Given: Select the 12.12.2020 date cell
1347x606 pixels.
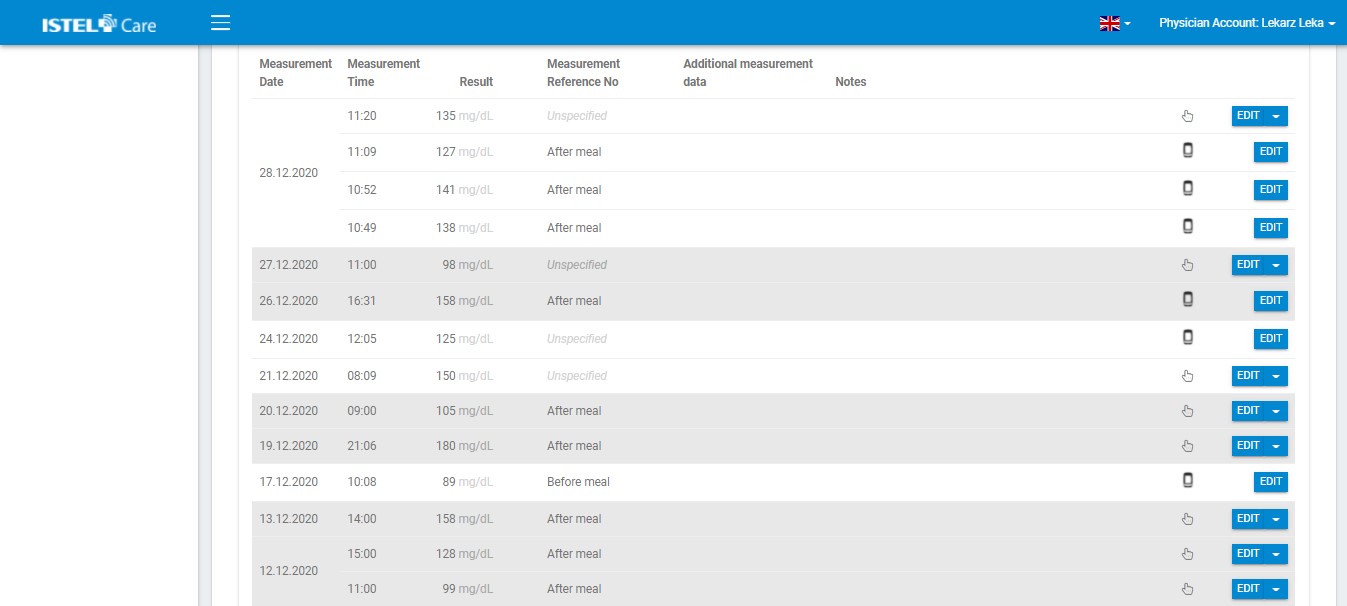Looking at the screenshot, I should (288, 571).
